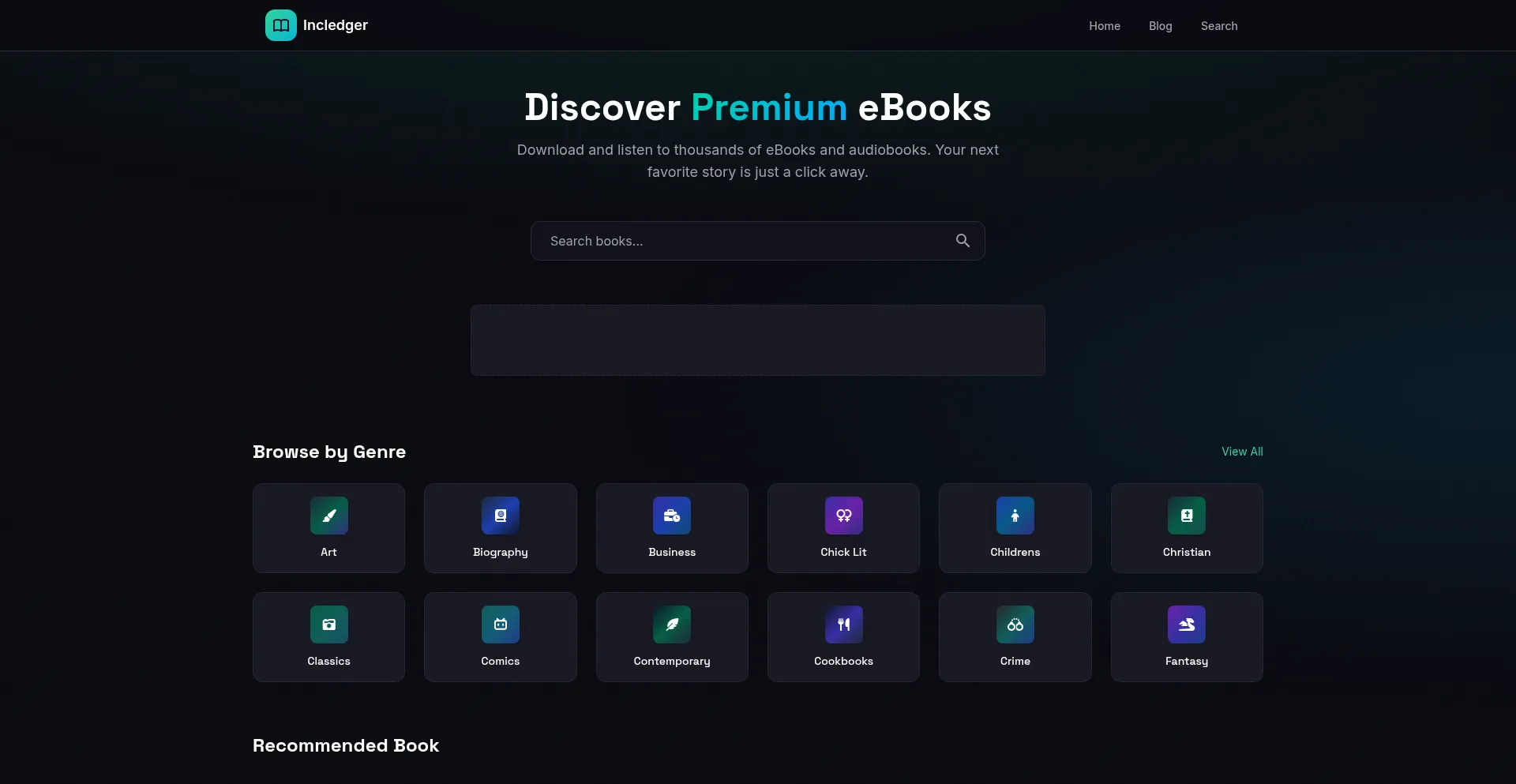Click the Incledger brand name link

tap(336, 25)
